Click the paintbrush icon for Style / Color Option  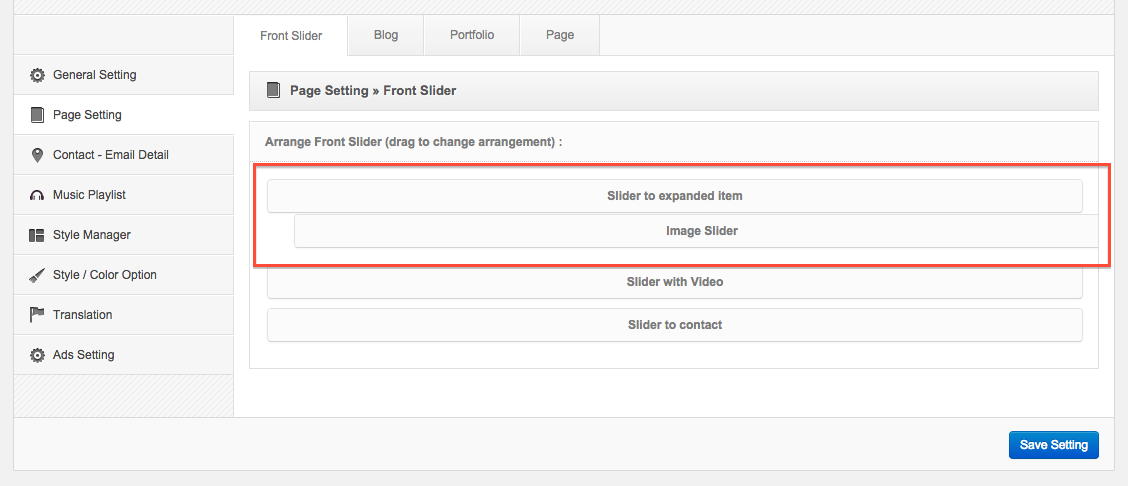click(37, 275)
